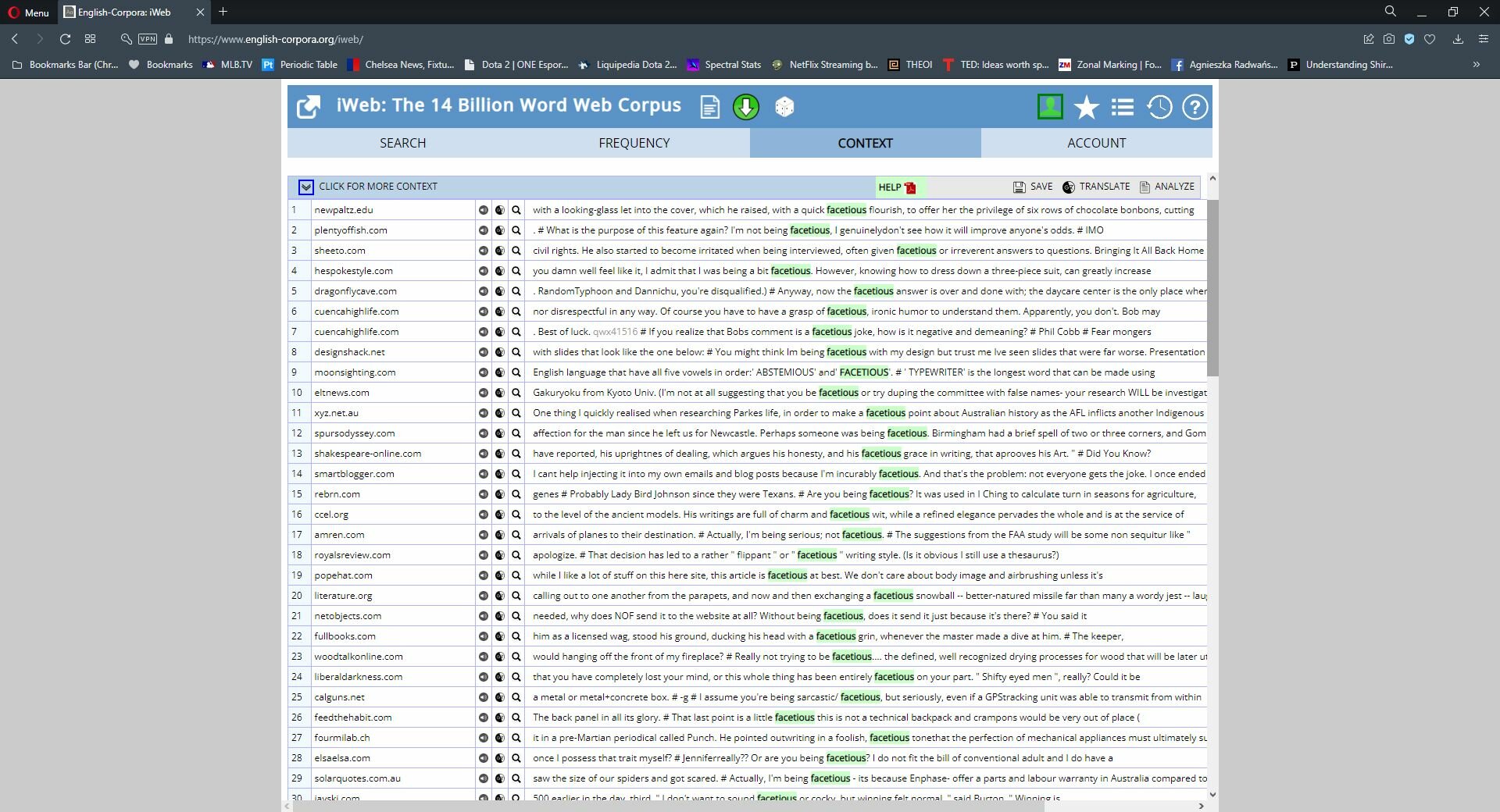Open browser tab search magnifier
This screenshot has height=812, width=1500.
pyautogui.click(x=1391, y=12)
